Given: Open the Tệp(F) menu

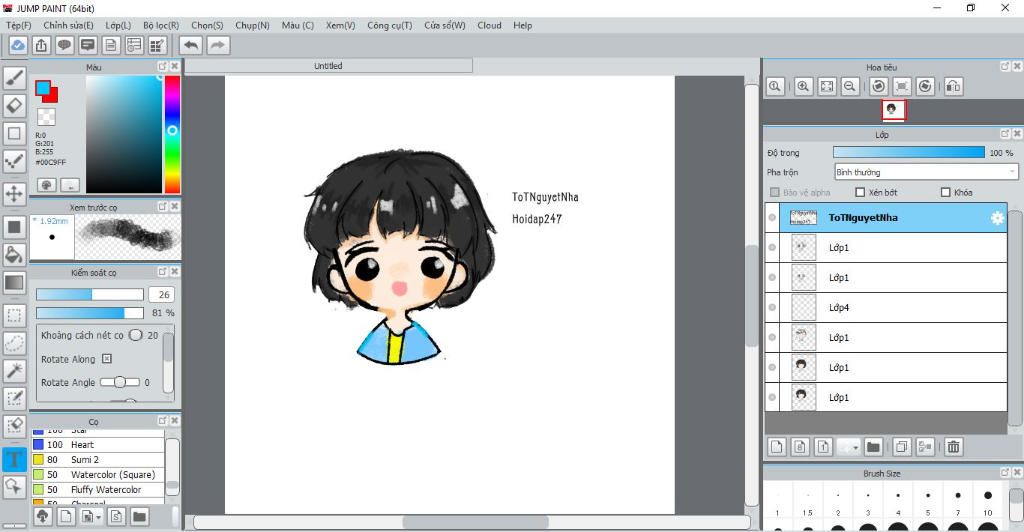Looking at the screenshot, I should [19, 25].
